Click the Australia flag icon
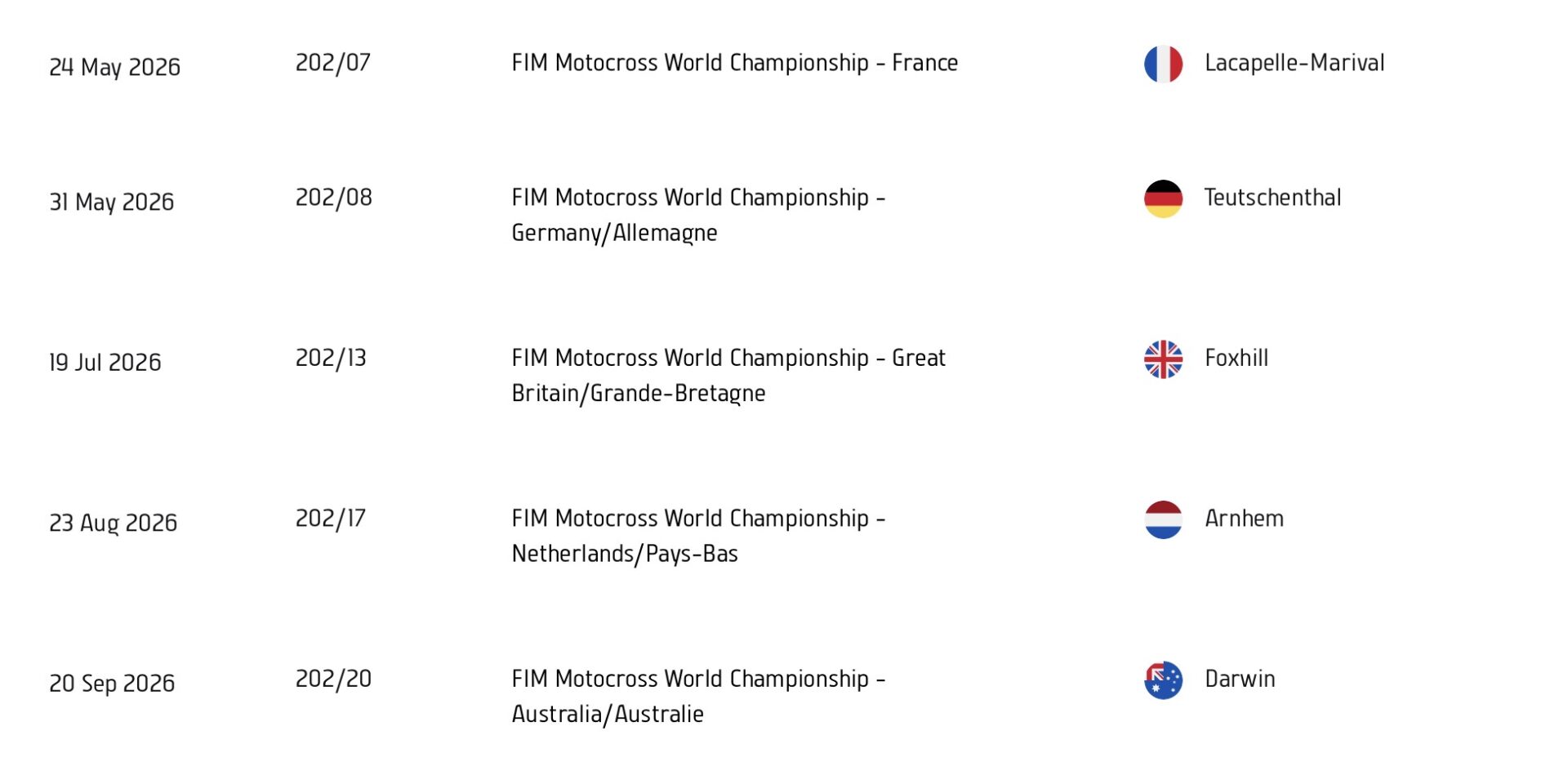Screen dimensions: 1568x771 point(1163,680)
